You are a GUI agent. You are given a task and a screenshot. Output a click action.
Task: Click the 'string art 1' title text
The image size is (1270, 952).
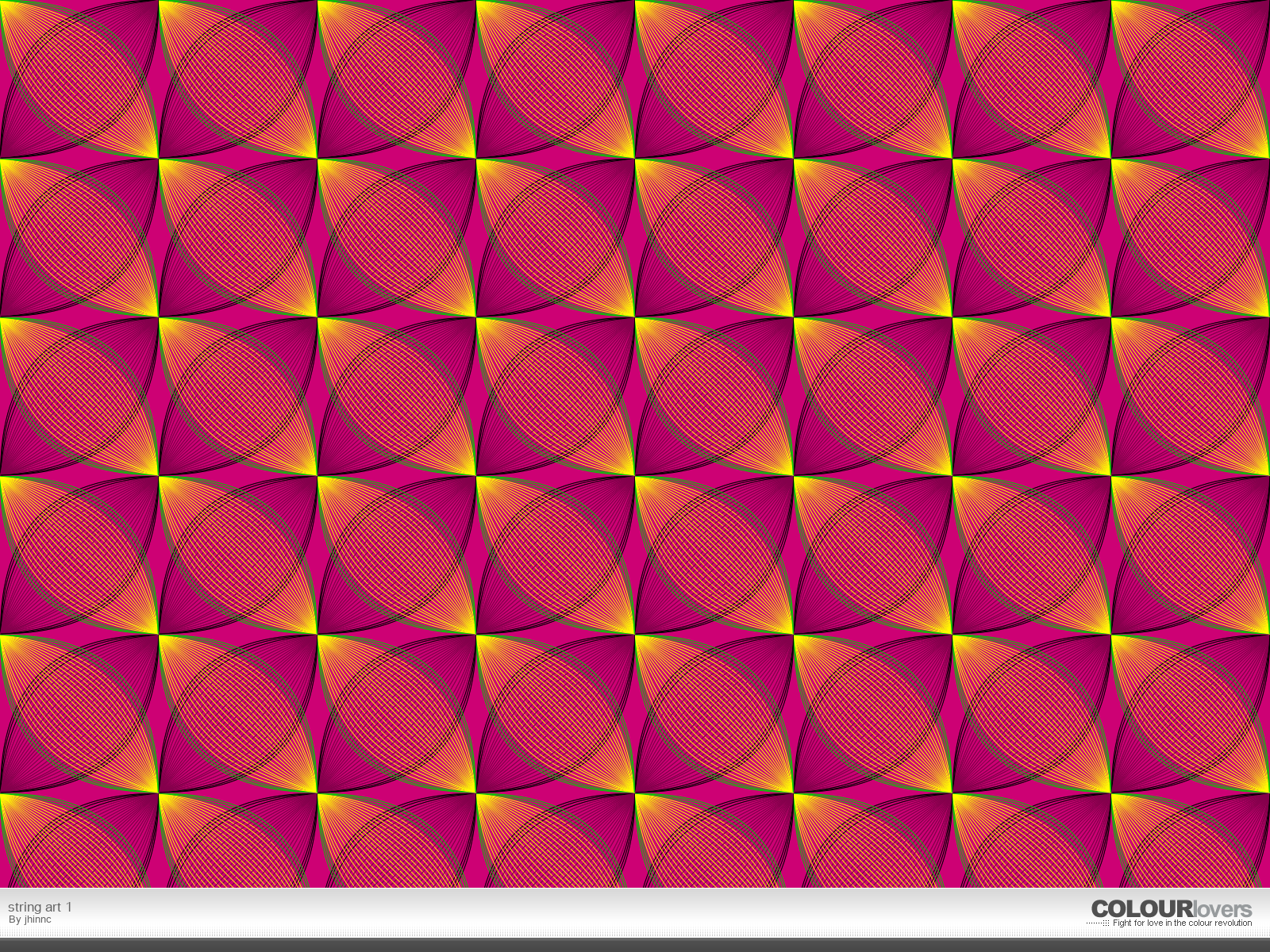[40, 907]
